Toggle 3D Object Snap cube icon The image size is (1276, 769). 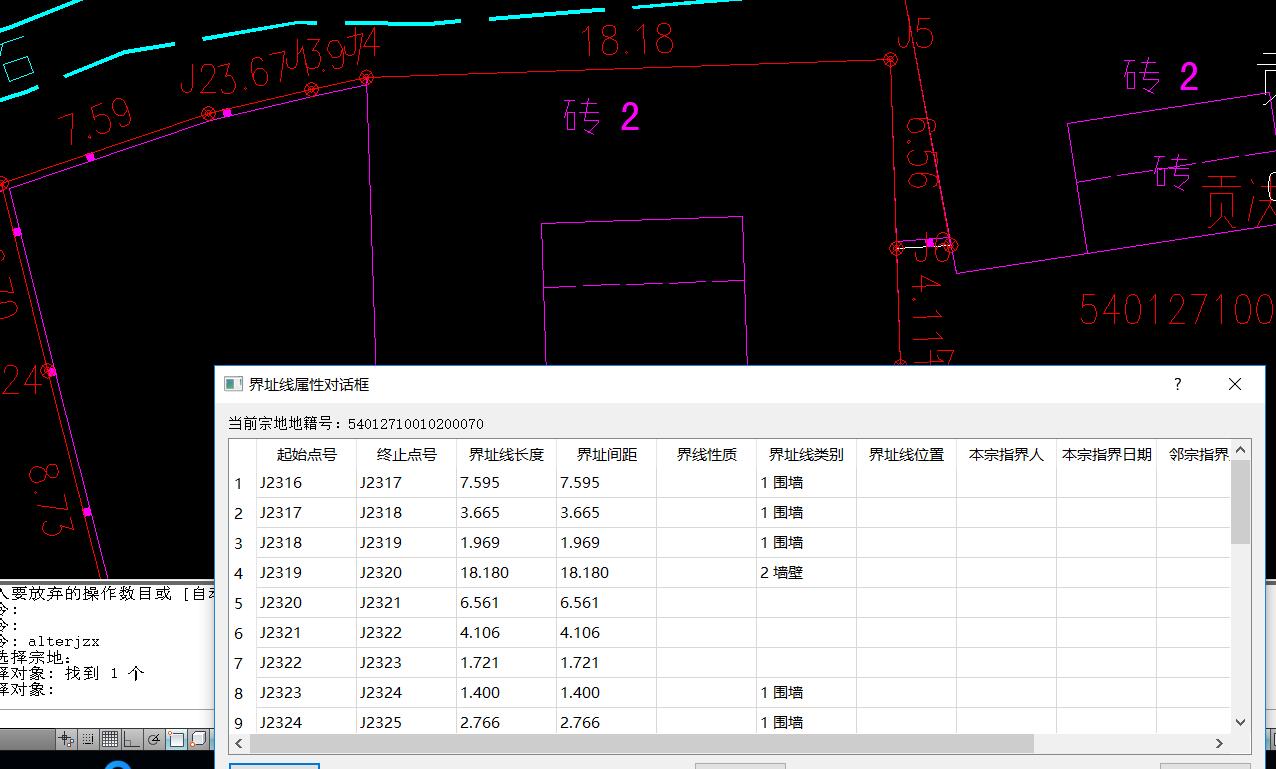pyautogui.click(x=198, y=739)
